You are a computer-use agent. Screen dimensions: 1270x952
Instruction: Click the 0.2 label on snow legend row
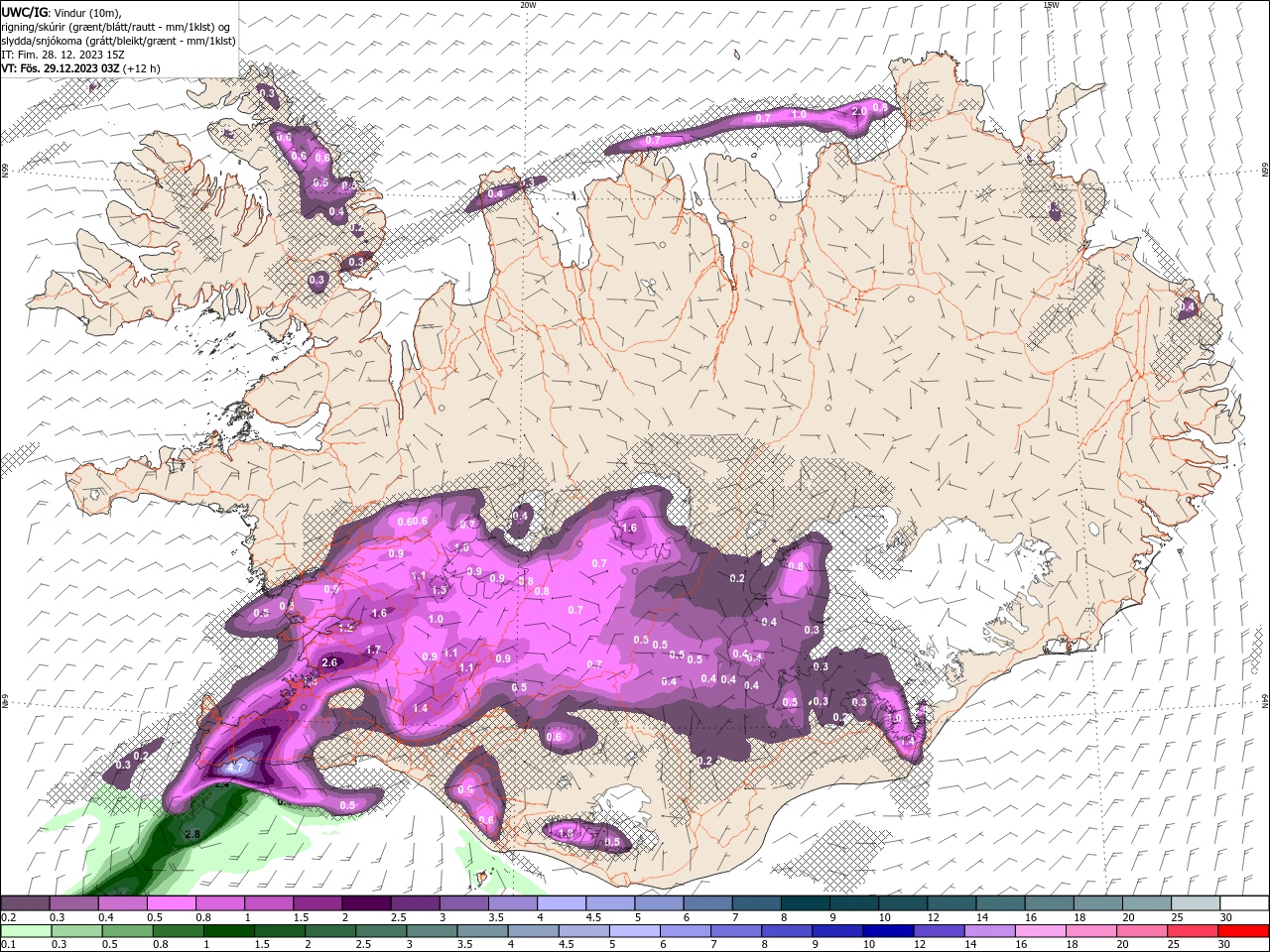(9, 917)
